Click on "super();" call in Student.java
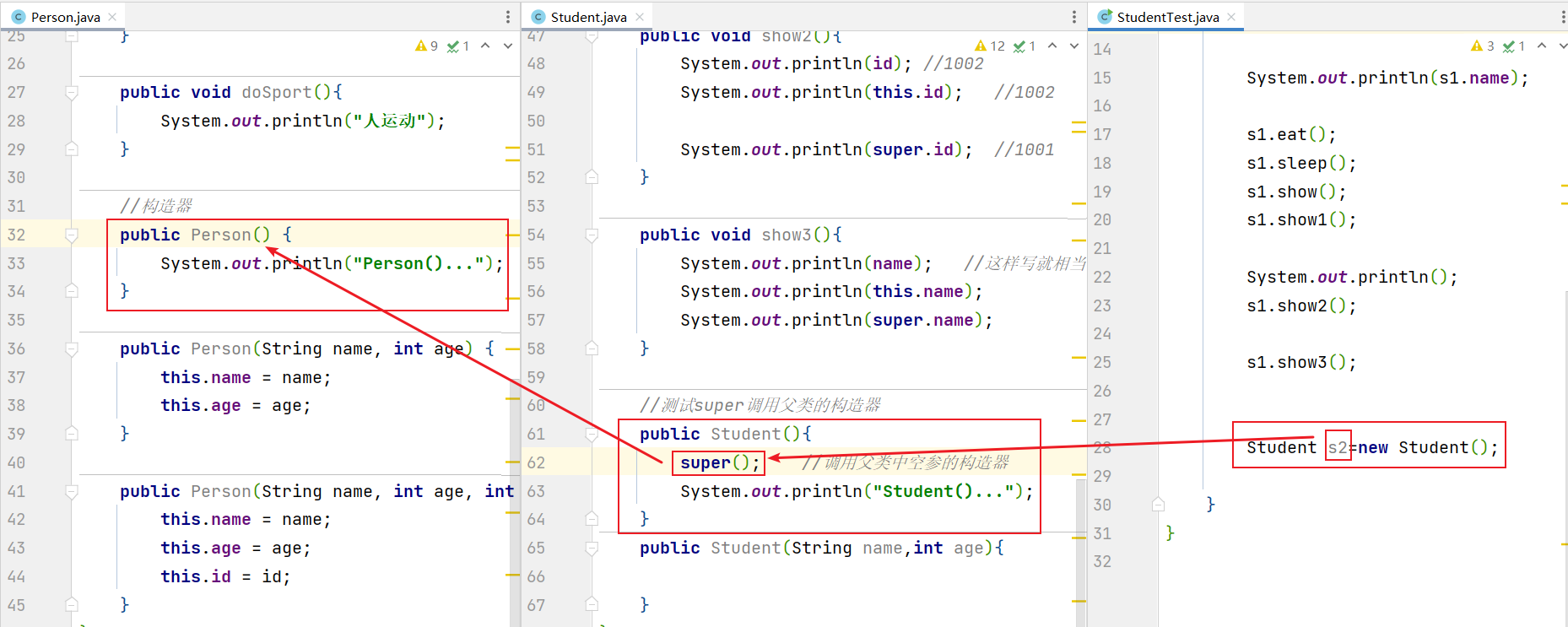 pos(719,462)
